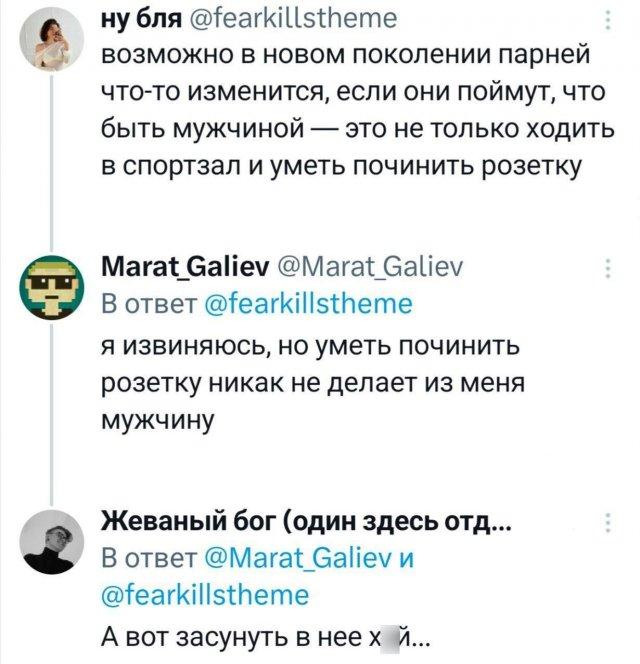Click Marat_Galiev's pixel sunglasses avatar
This screenshot has width=640, height=664.
click(48, 287)
